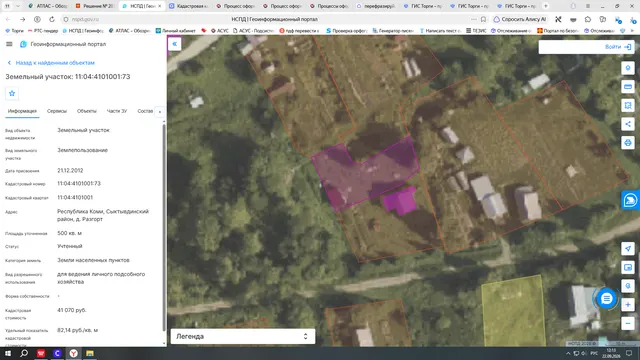The width and height of the screenshot is (640, 360).
Task: Click the Спросить Алису AI button
Action: pyautogui.click(x=520, y=19)
